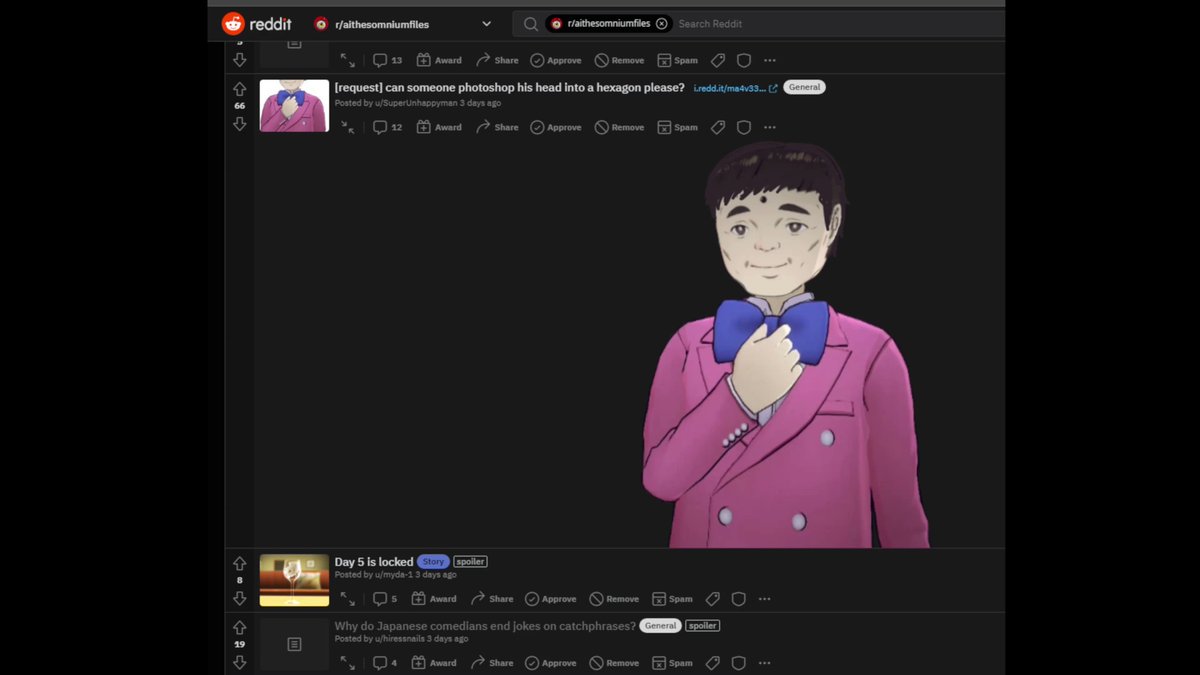Expand the "Day 5 is locked" post preview

pos(347,599)
